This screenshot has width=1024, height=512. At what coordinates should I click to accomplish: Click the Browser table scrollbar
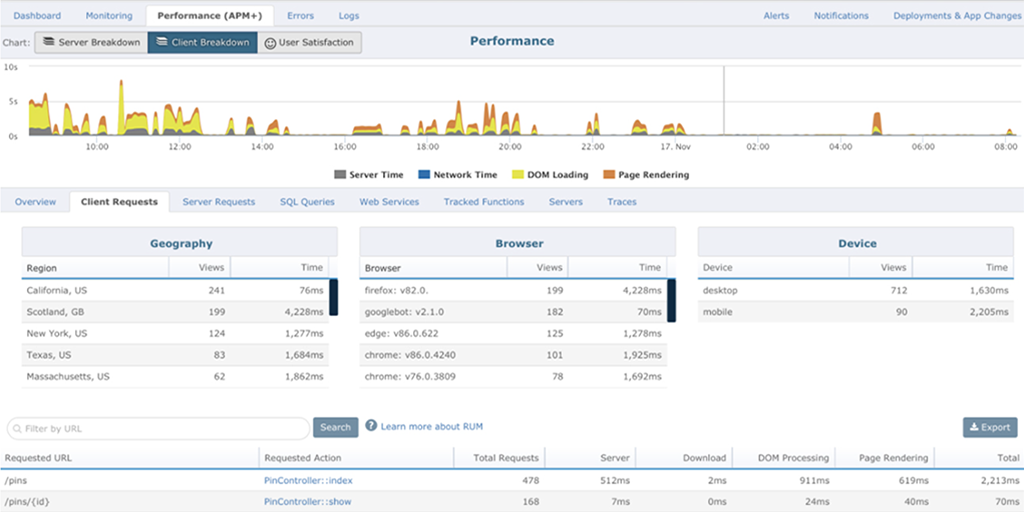click(671, 300)
